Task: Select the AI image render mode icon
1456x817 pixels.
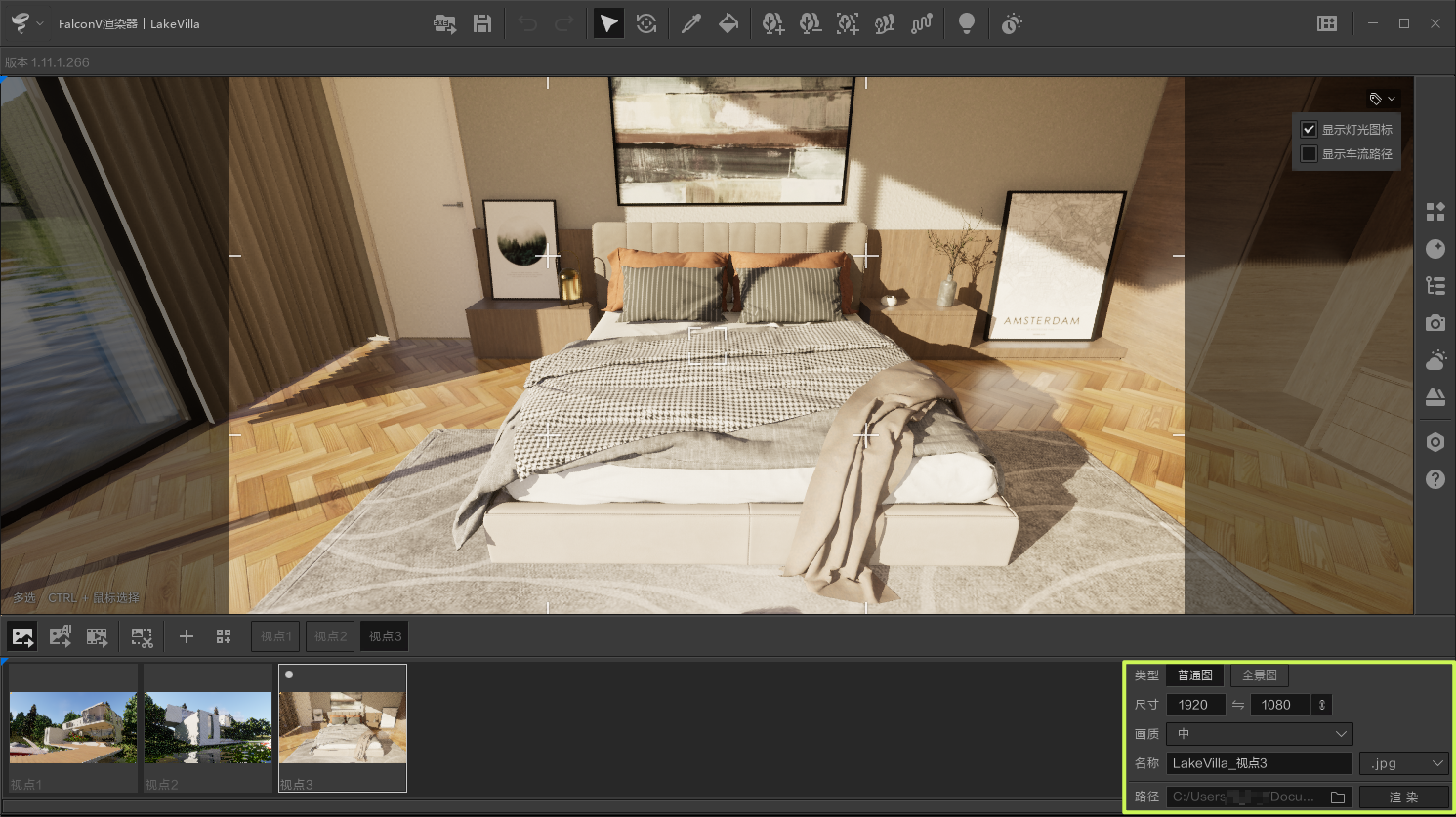Action: (x=61, y=636)
